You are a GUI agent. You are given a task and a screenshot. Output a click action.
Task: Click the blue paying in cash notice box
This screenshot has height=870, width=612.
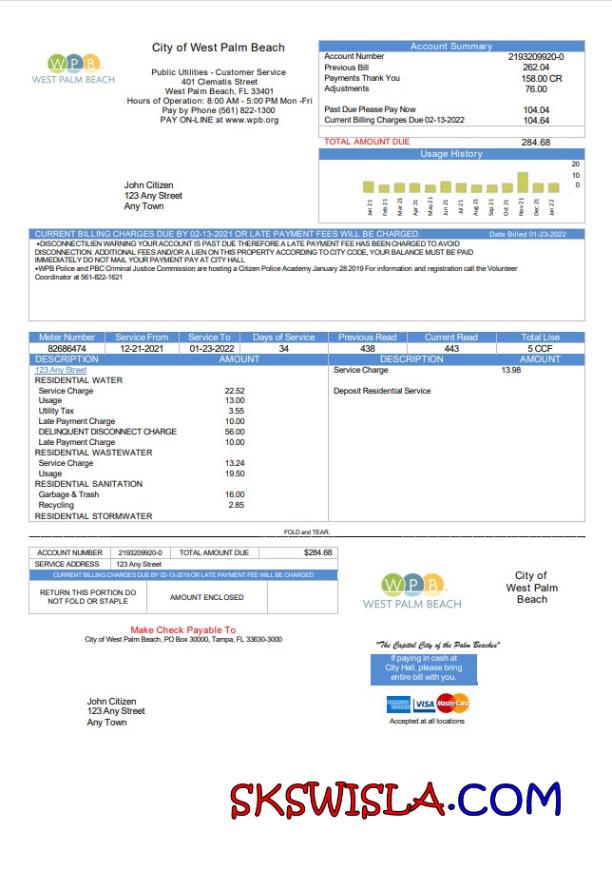(x=424, y=668)
